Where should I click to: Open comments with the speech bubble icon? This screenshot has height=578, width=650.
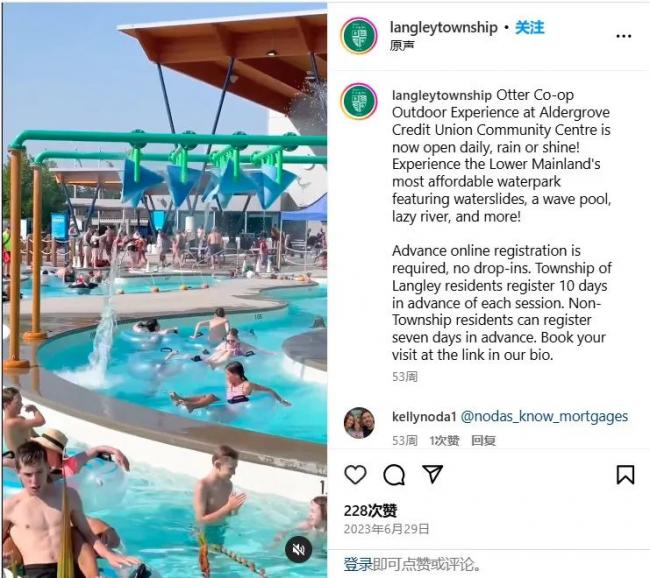(x=394, y=475)
